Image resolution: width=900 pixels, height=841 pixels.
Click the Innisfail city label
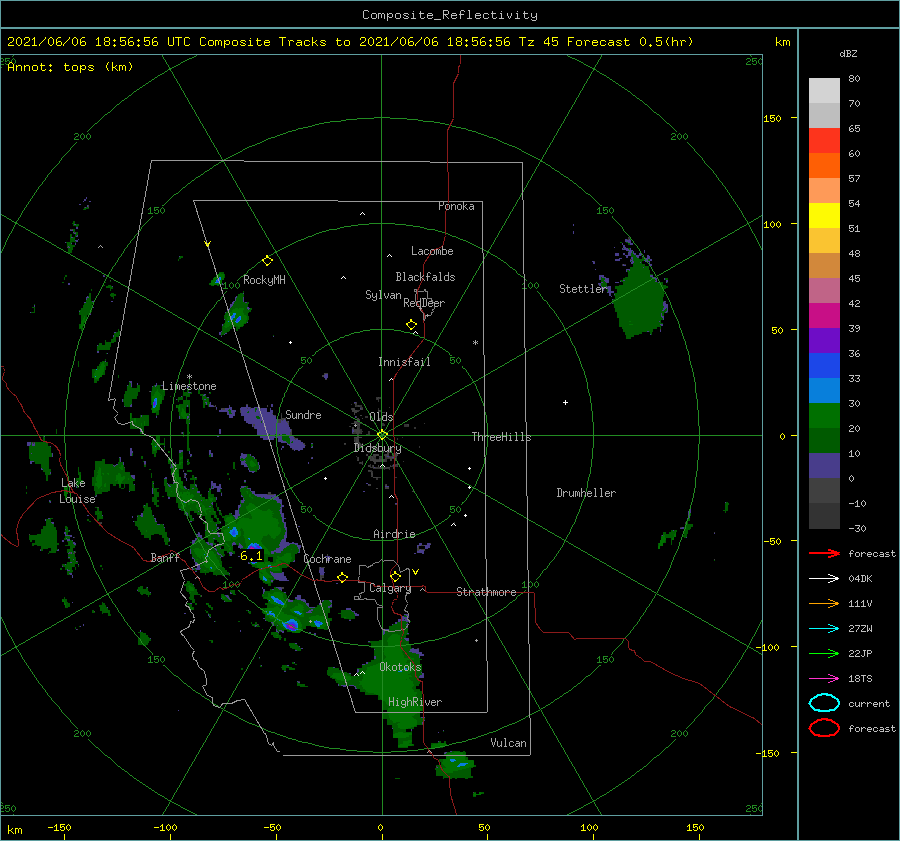point(404,362)
